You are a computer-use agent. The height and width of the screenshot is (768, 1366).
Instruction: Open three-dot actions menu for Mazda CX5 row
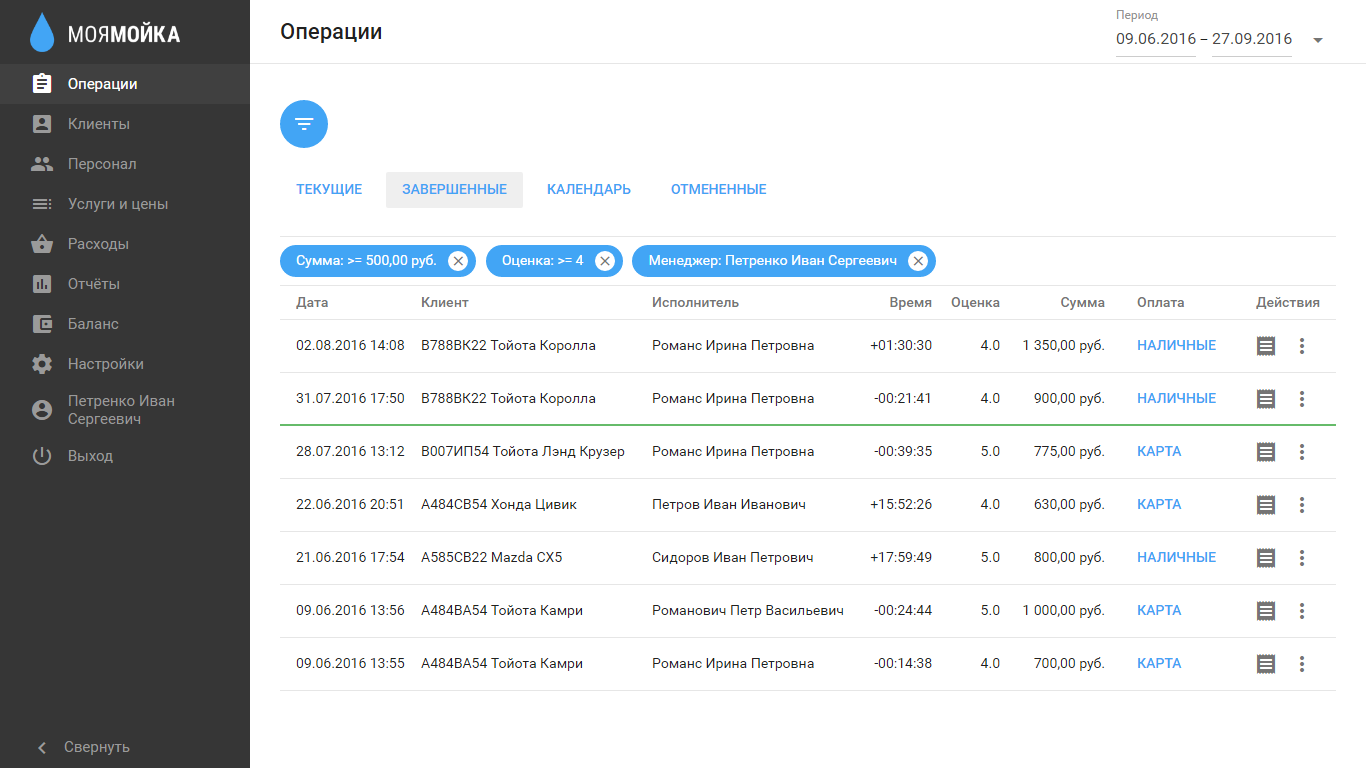(1302, 558)
